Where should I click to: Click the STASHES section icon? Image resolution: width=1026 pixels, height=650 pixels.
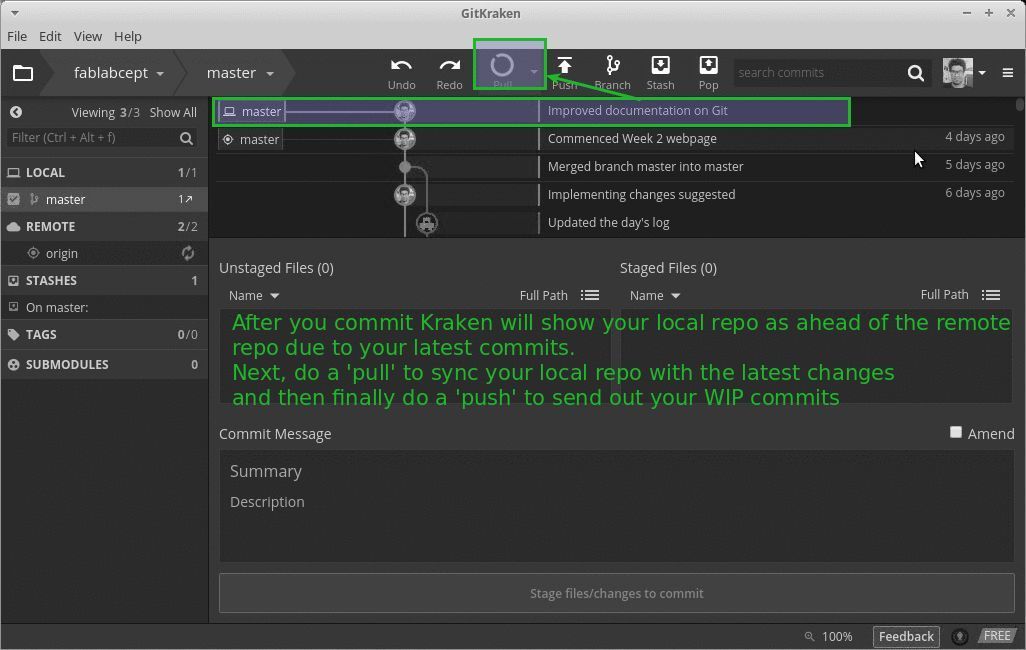tap(13, 280)
